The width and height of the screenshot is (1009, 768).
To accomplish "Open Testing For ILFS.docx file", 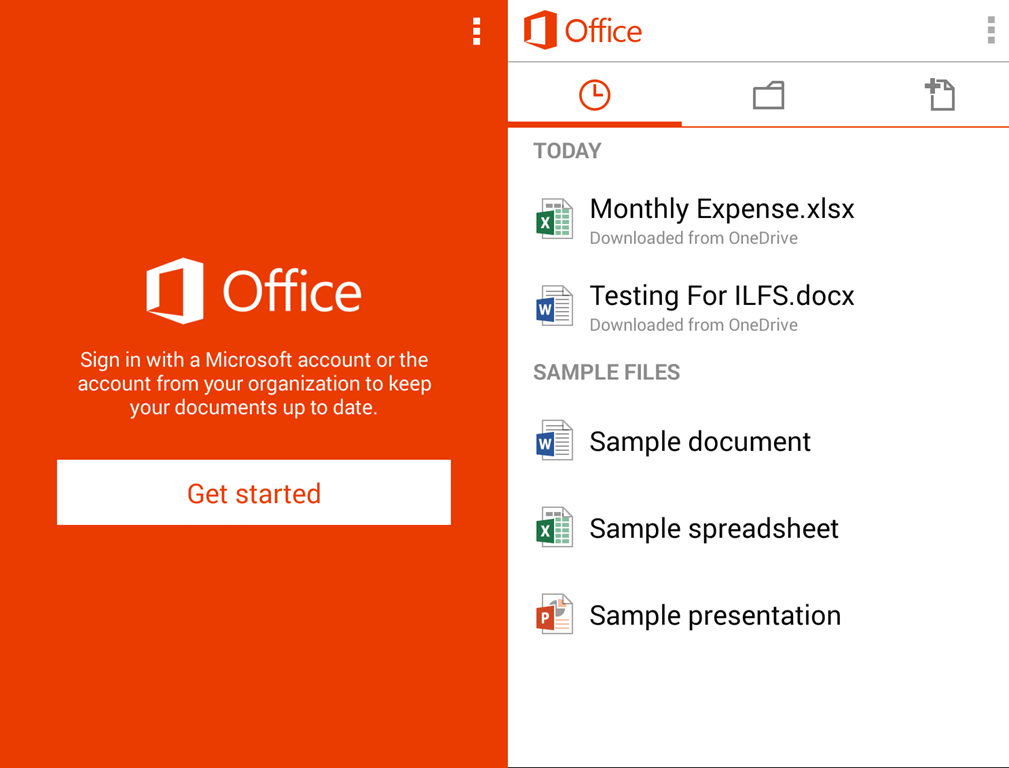I will [x=722, y=296].
